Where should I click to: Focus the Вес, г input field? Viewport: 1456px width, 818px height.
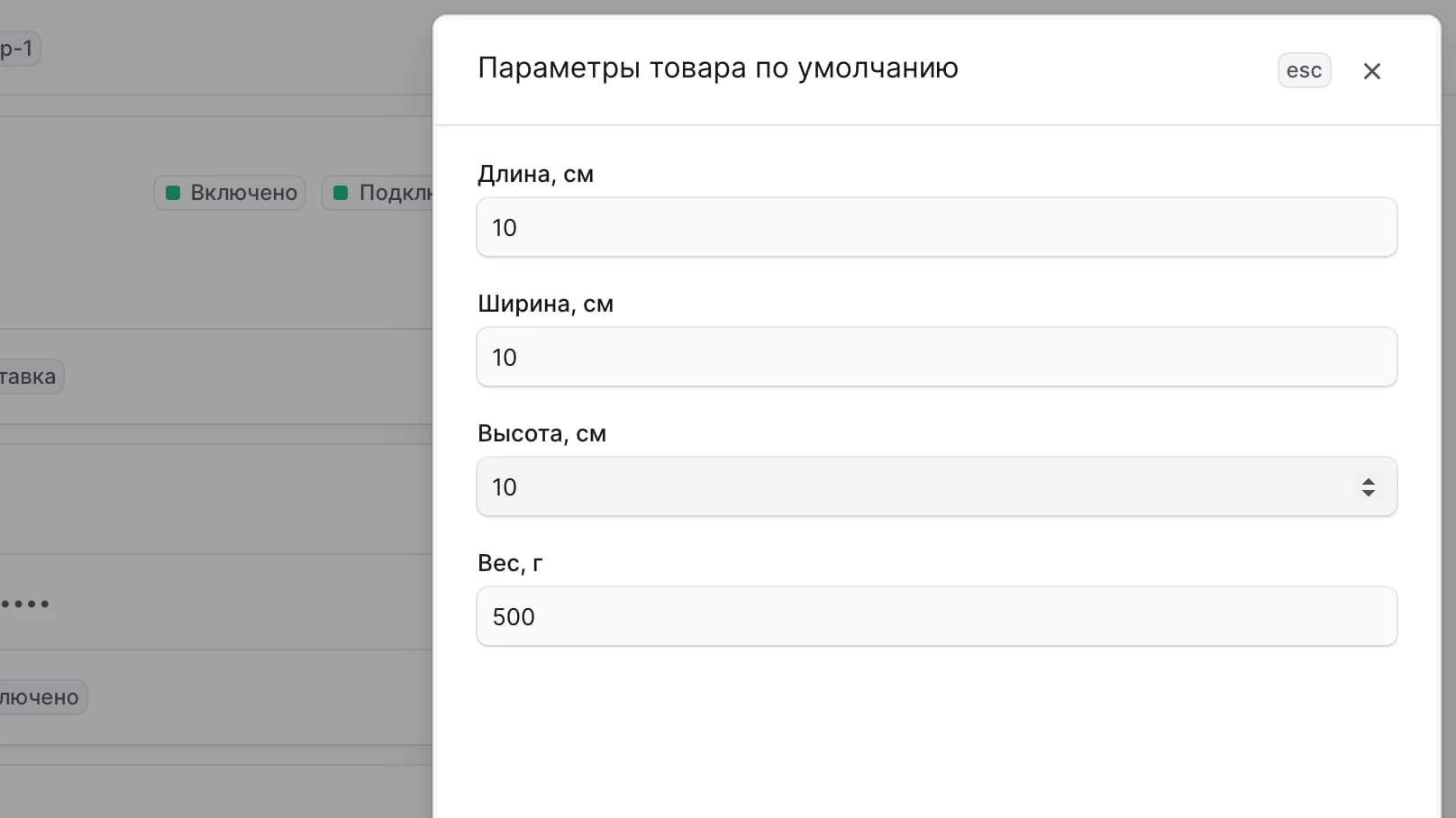pyautogui.click(x=936, y=616)
